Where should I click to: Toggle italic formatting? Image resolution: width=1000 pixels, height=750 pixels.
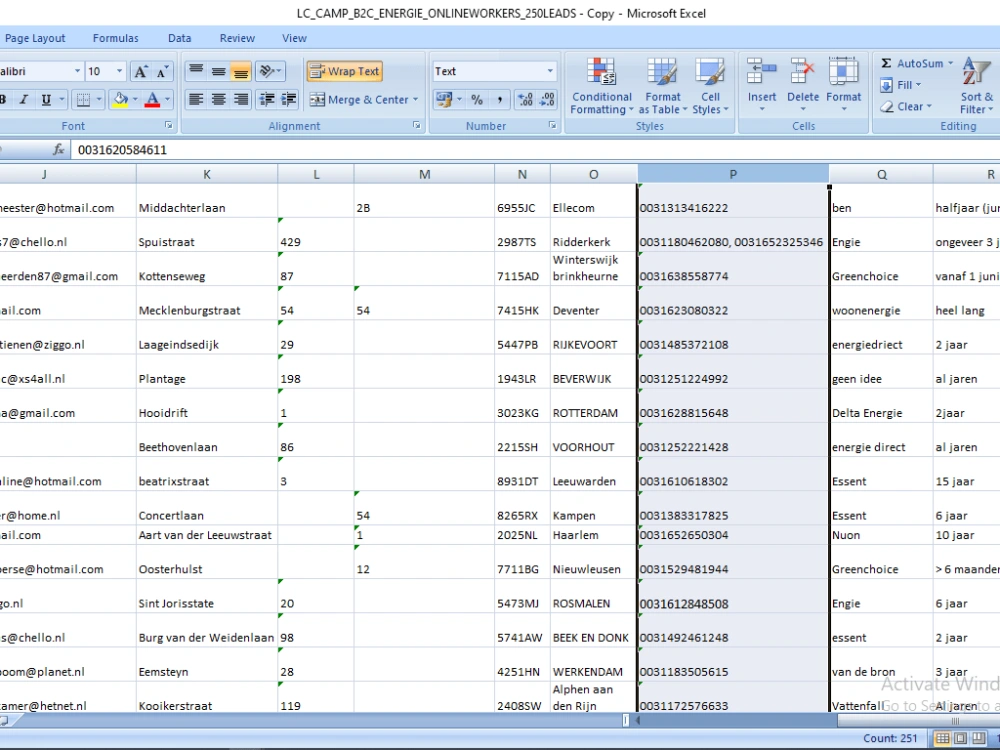(x=24, y=99)
